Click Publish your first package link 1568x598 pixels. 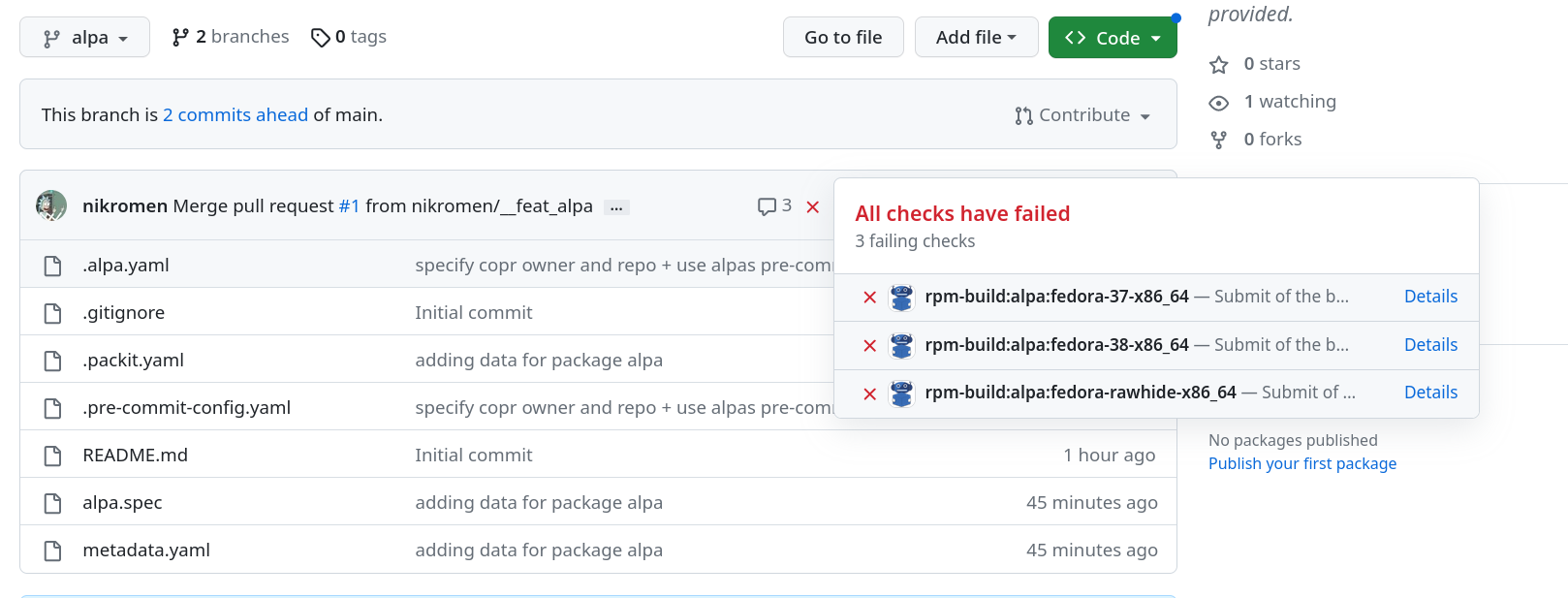[x=1302, y=463]
